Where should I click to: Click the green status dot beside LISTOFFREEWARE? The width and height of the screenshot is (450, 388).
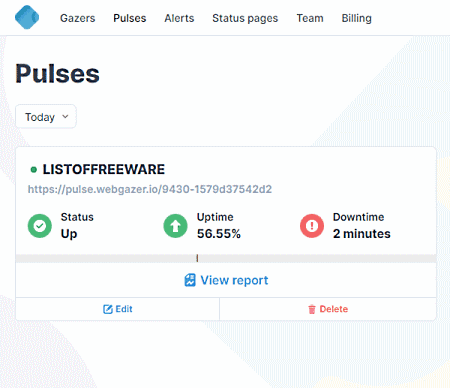(33, 170)
